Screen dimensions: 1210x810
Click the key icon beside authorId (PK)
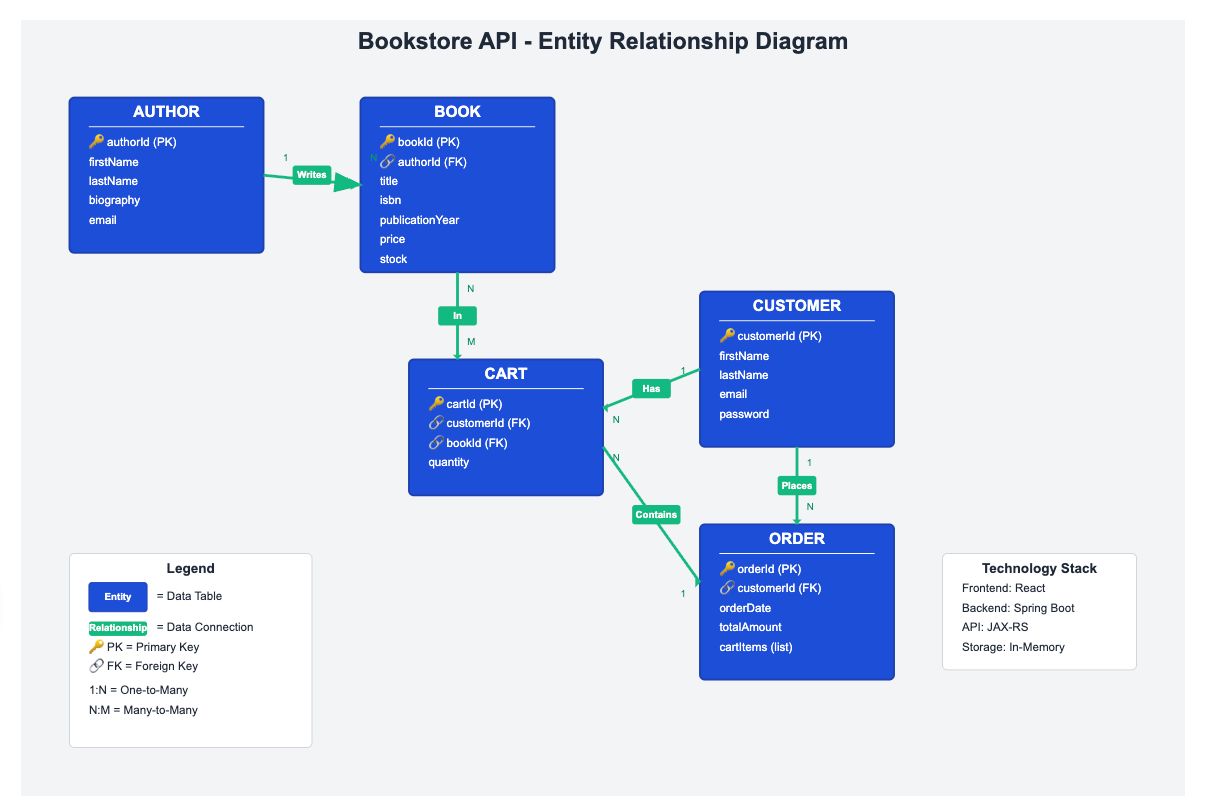point(96,142)
